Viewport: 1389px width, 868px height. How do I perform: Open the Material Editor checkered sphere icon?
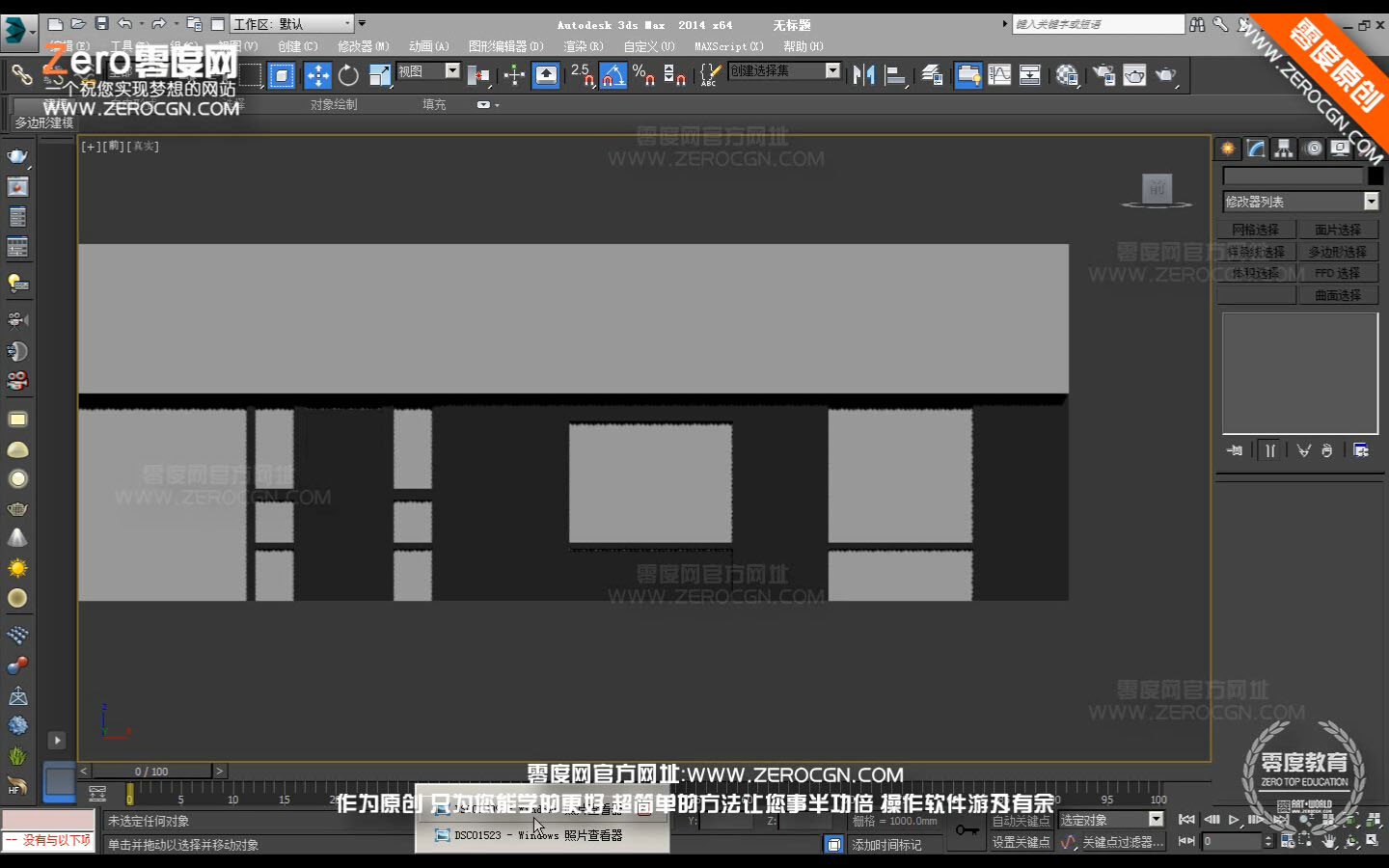pyautogui.click(x=1067, y=75)
